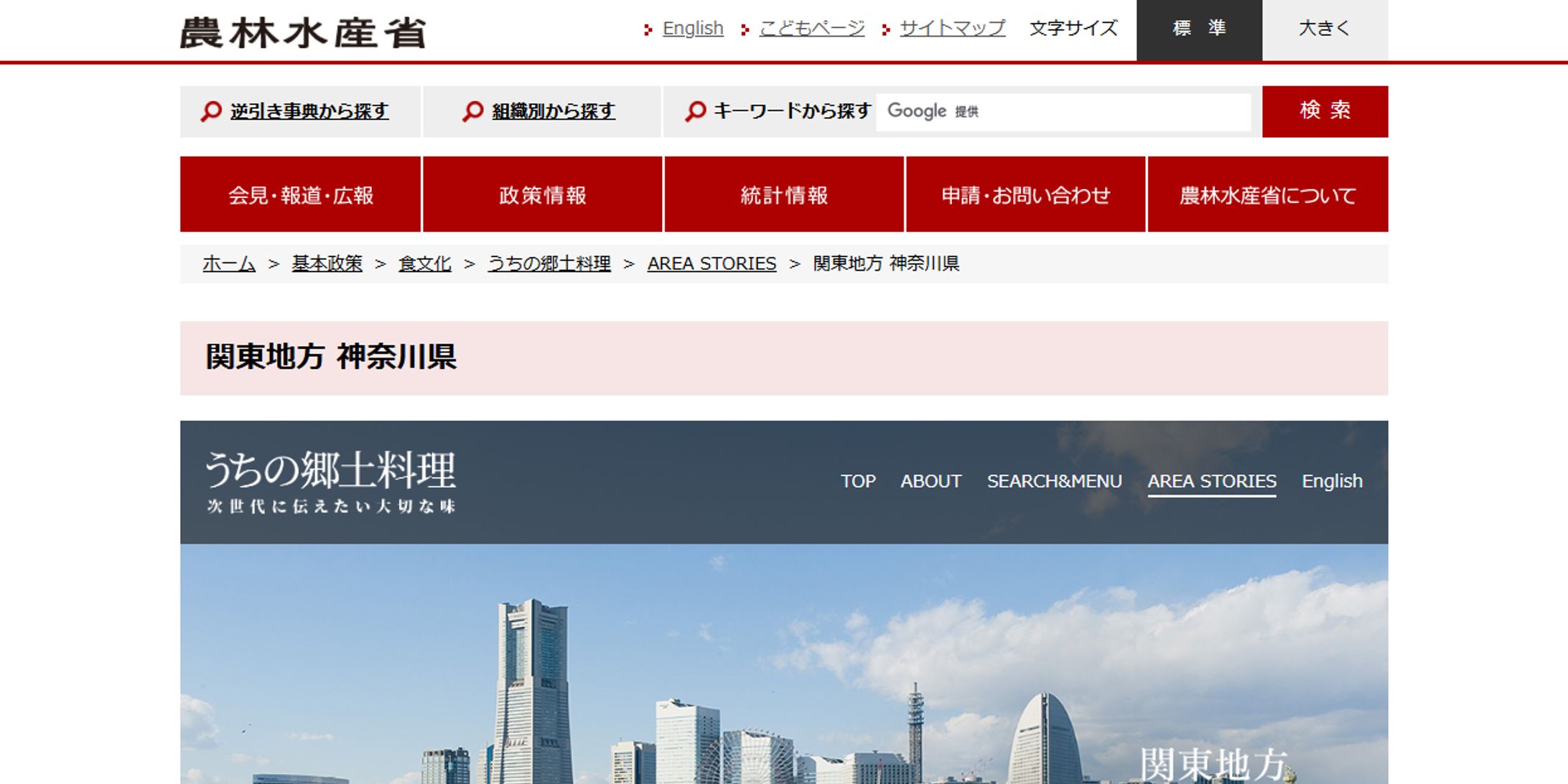Switch to the SEARCH&MENU tab

point(1055,481)
